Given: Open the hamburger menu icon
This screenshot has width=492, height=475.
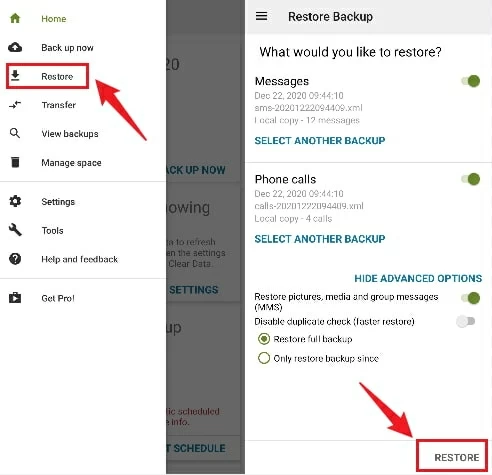Looking at the screenshot, I should click(261, 16).
